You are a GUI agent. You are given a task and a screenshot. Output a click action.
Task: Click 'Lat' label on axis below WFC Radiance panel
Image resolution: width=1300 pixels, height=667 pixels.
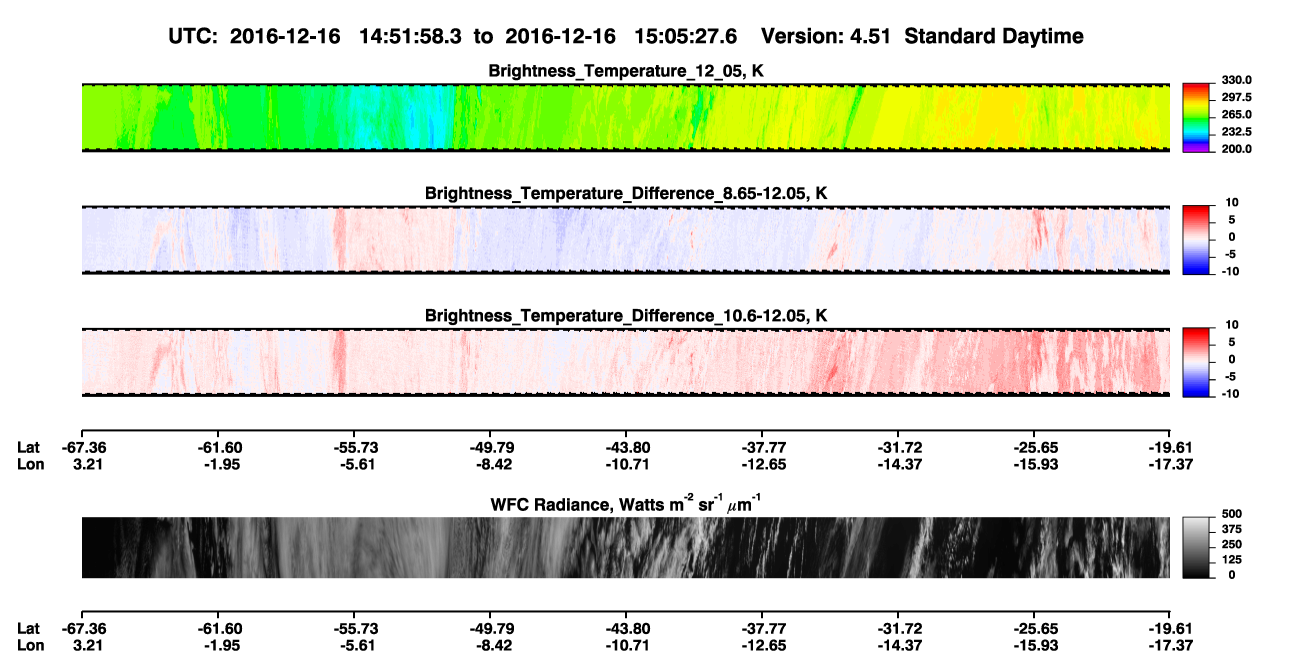click(x=28, y=628)
